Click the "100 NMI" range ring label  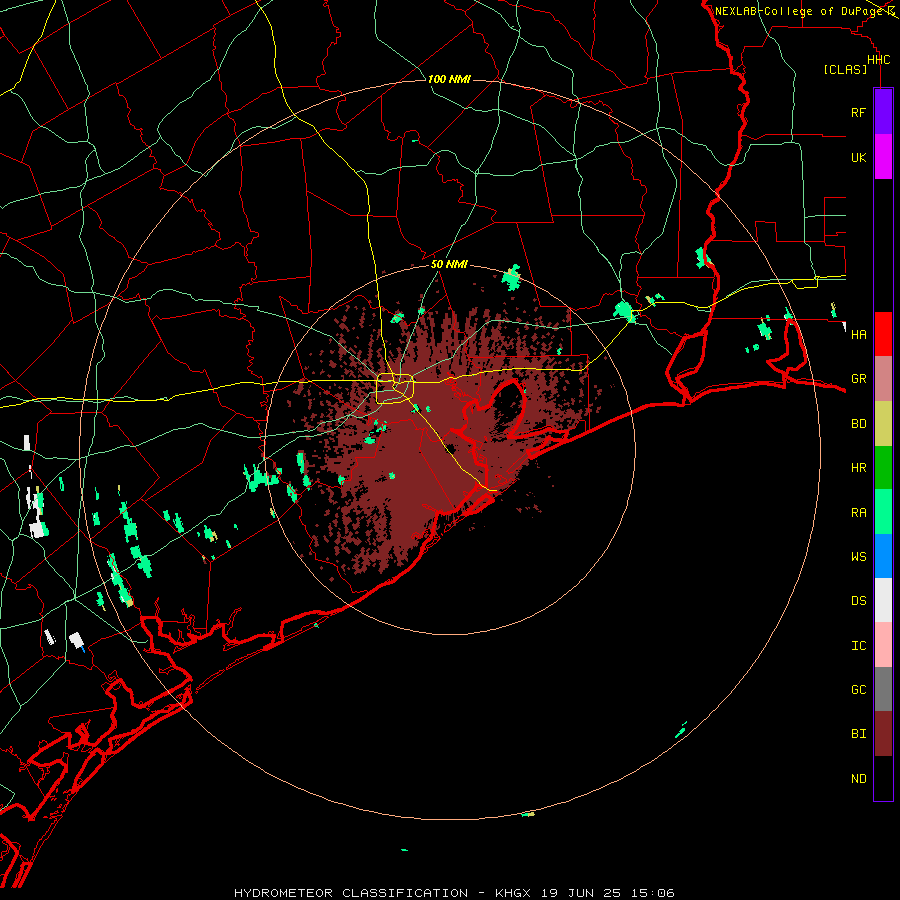tap(449, 79)
